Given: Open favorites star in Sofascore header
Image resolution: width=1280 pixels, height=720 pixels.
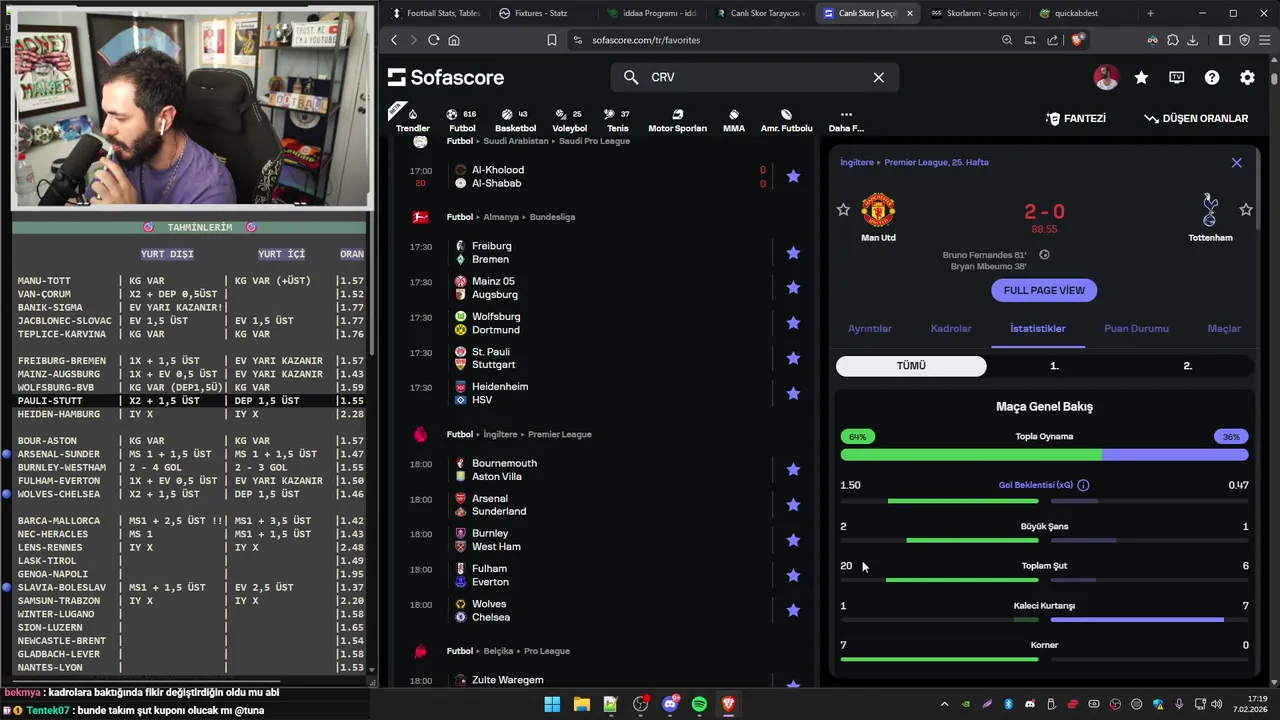Looking at the screenshot, I should [1141, 77].
